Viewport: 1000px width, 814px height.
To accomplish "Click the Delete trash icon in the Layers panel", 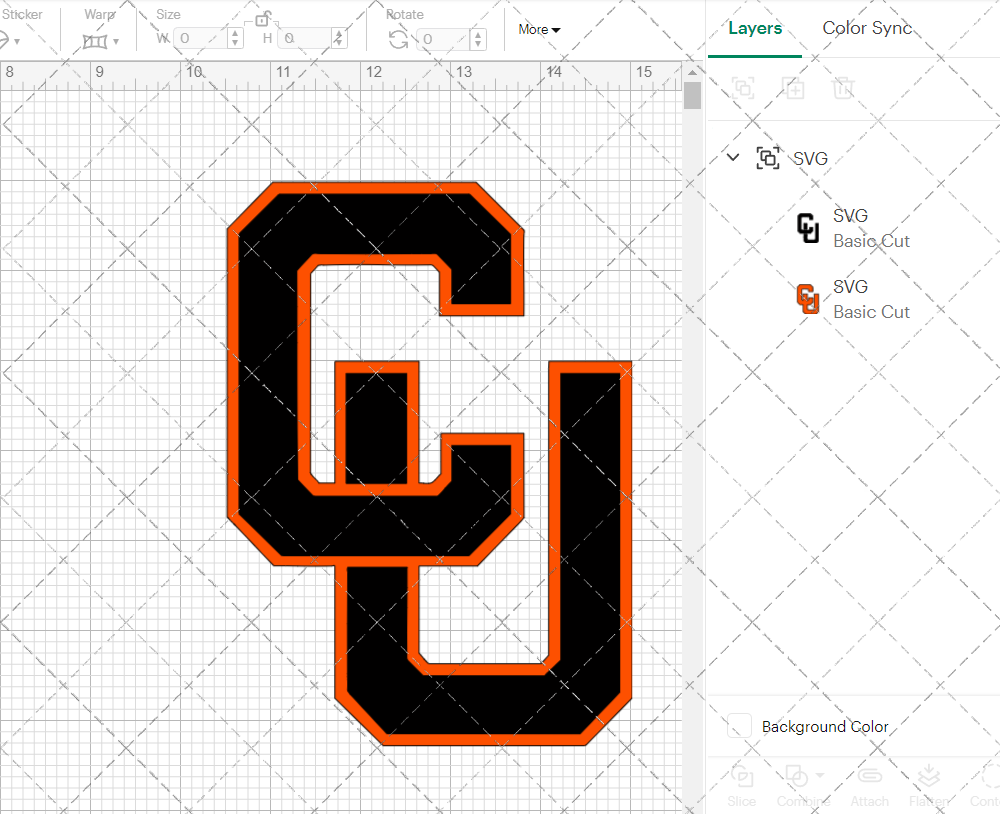I will [843, 88].
